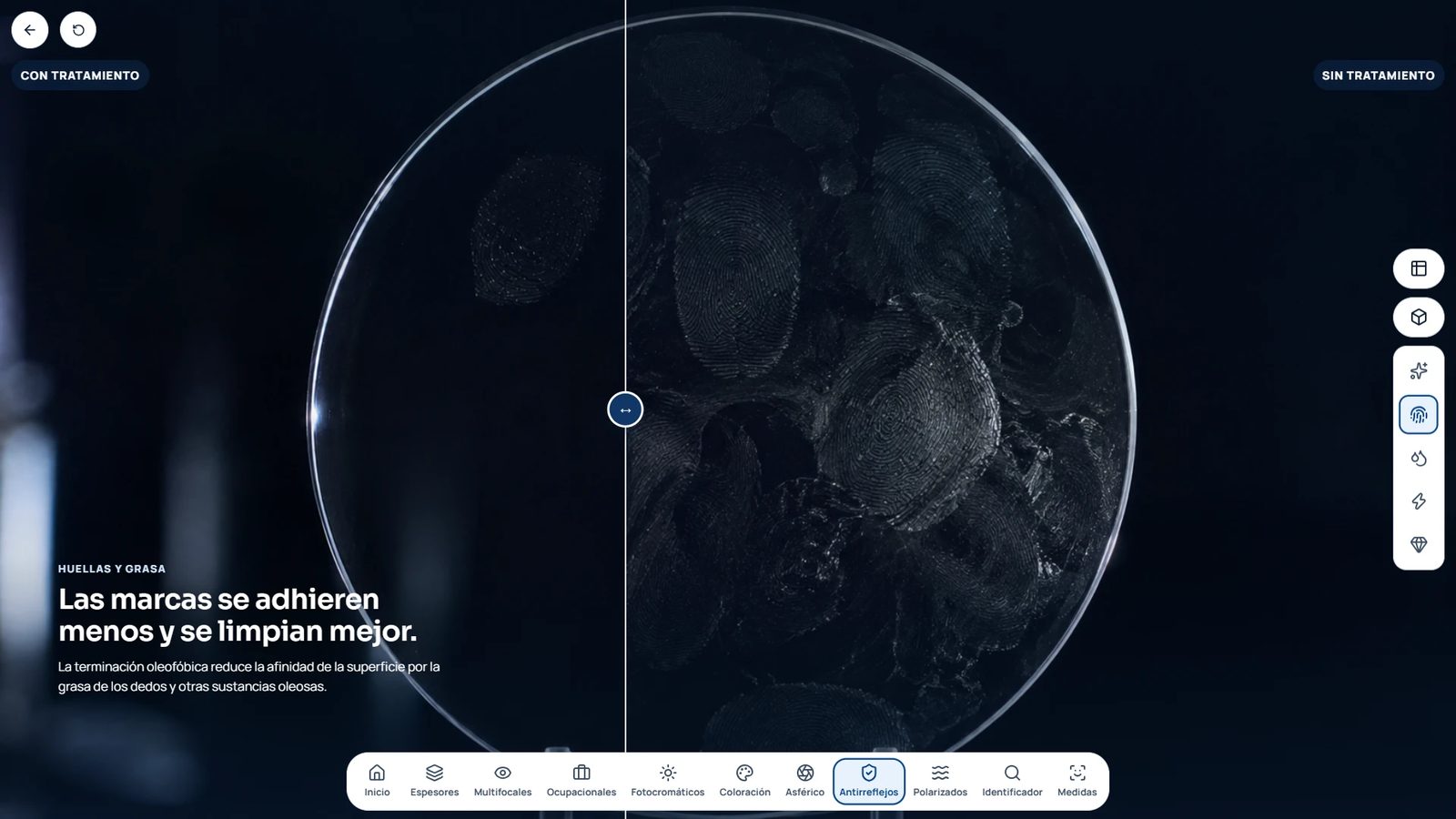Open the Medidas tab
The height and width of the screenshot is (819, 1456).
pyautogui.click(x=1077, y=781)
